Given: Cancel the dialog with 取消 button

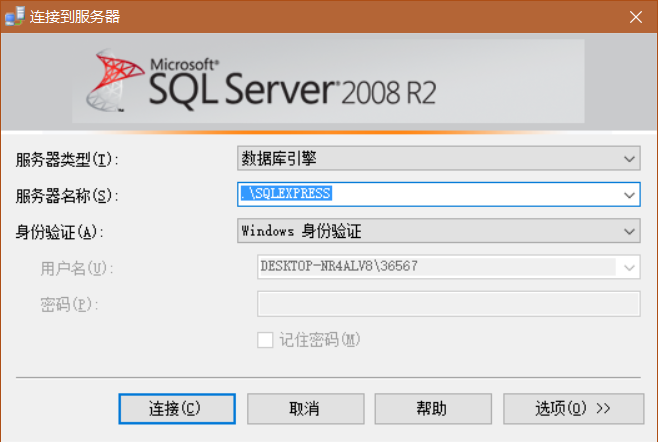Looking at the screenshot, I should (306, 408).
